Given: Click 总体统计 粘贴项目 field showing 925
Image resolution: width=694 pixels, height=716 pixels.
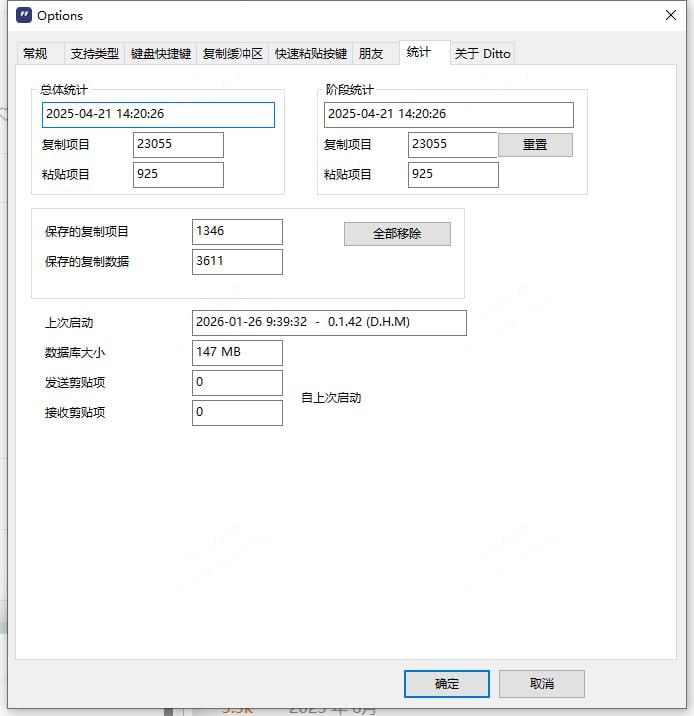Looking at the screenshot, I should pos(178,175).
